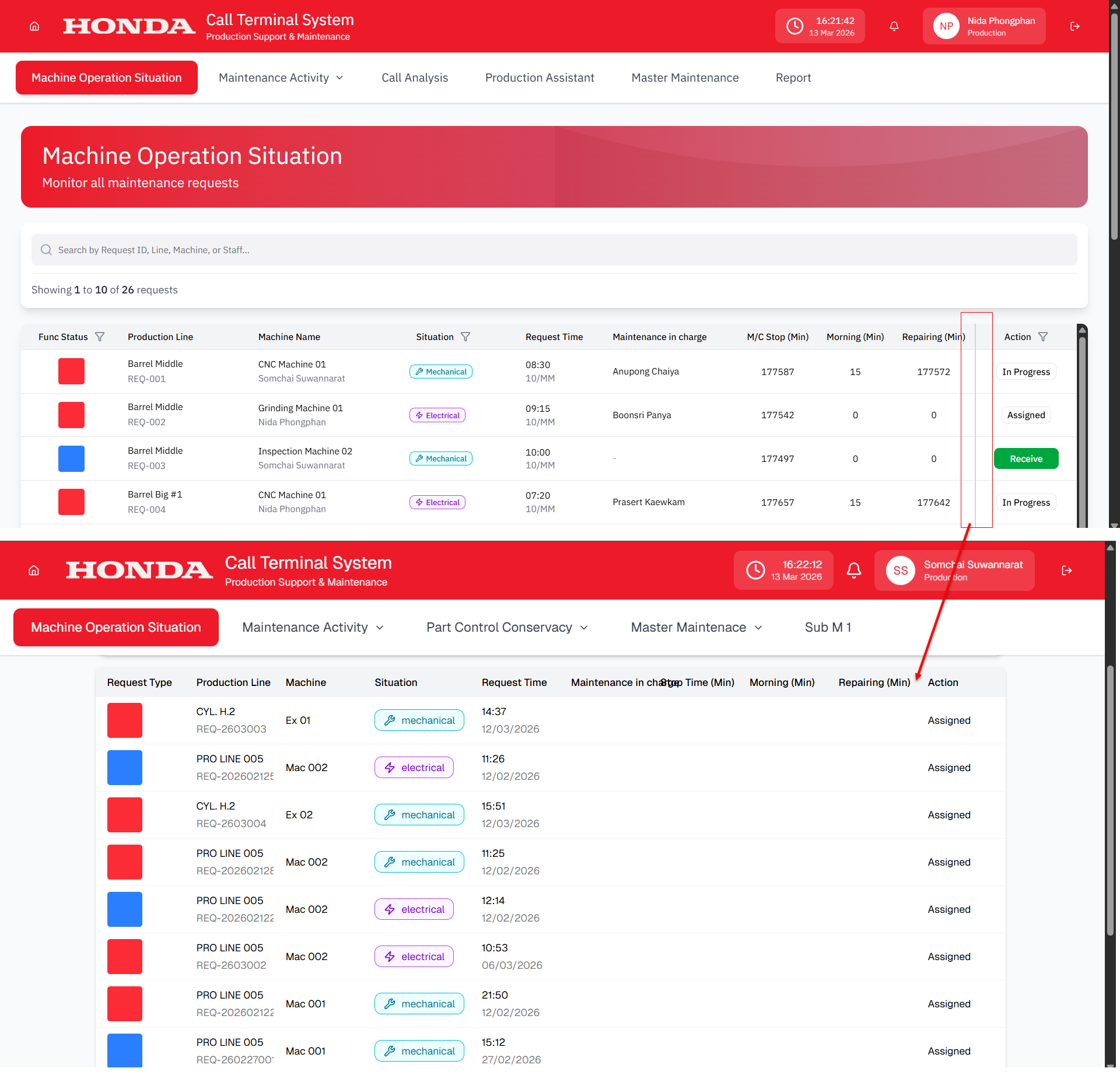The height and width of the screenshot is (1075, 1120).
Task: Go to the Report tab
Action: point(793,78)
